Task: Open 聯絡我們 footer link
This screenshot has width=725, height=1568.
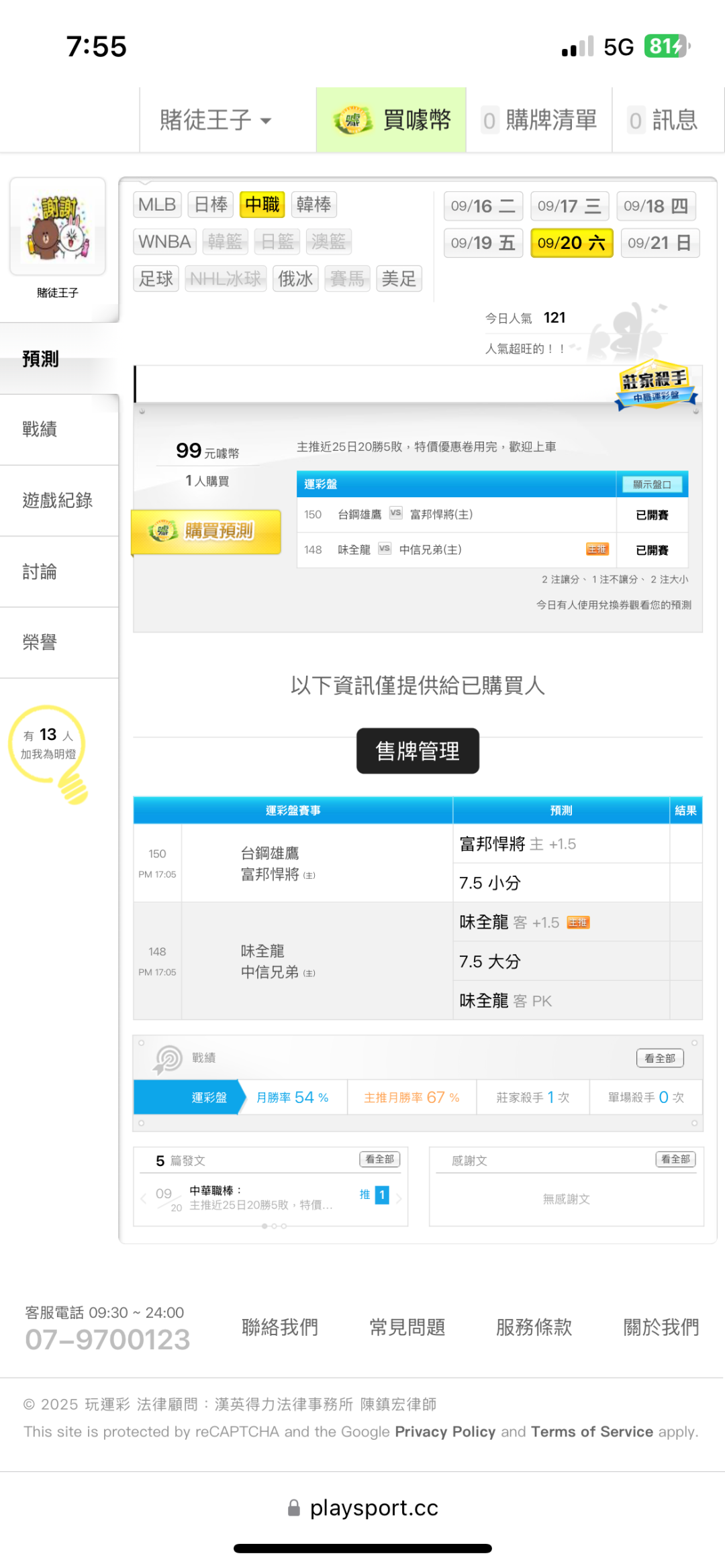Action: click(280, 1326)
